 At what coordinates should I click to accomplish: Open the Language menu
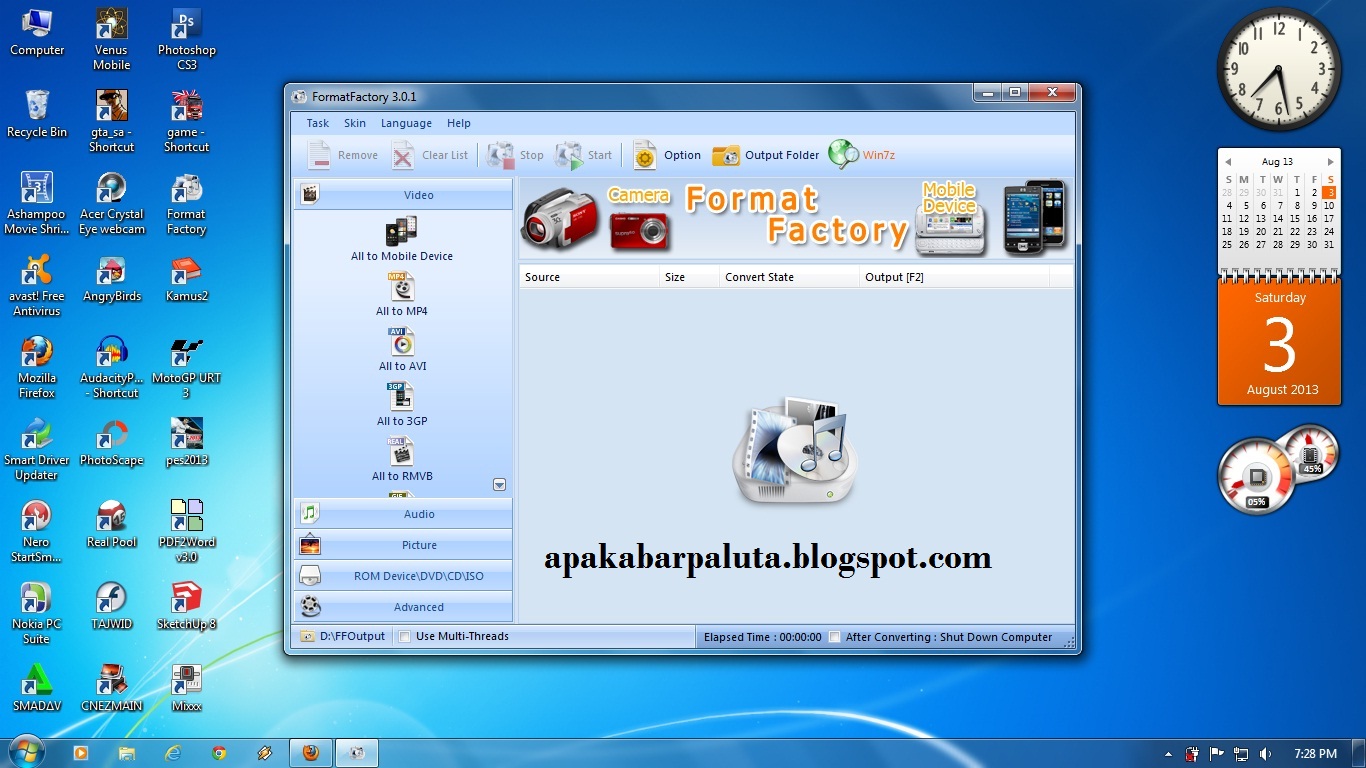[406, 123]
